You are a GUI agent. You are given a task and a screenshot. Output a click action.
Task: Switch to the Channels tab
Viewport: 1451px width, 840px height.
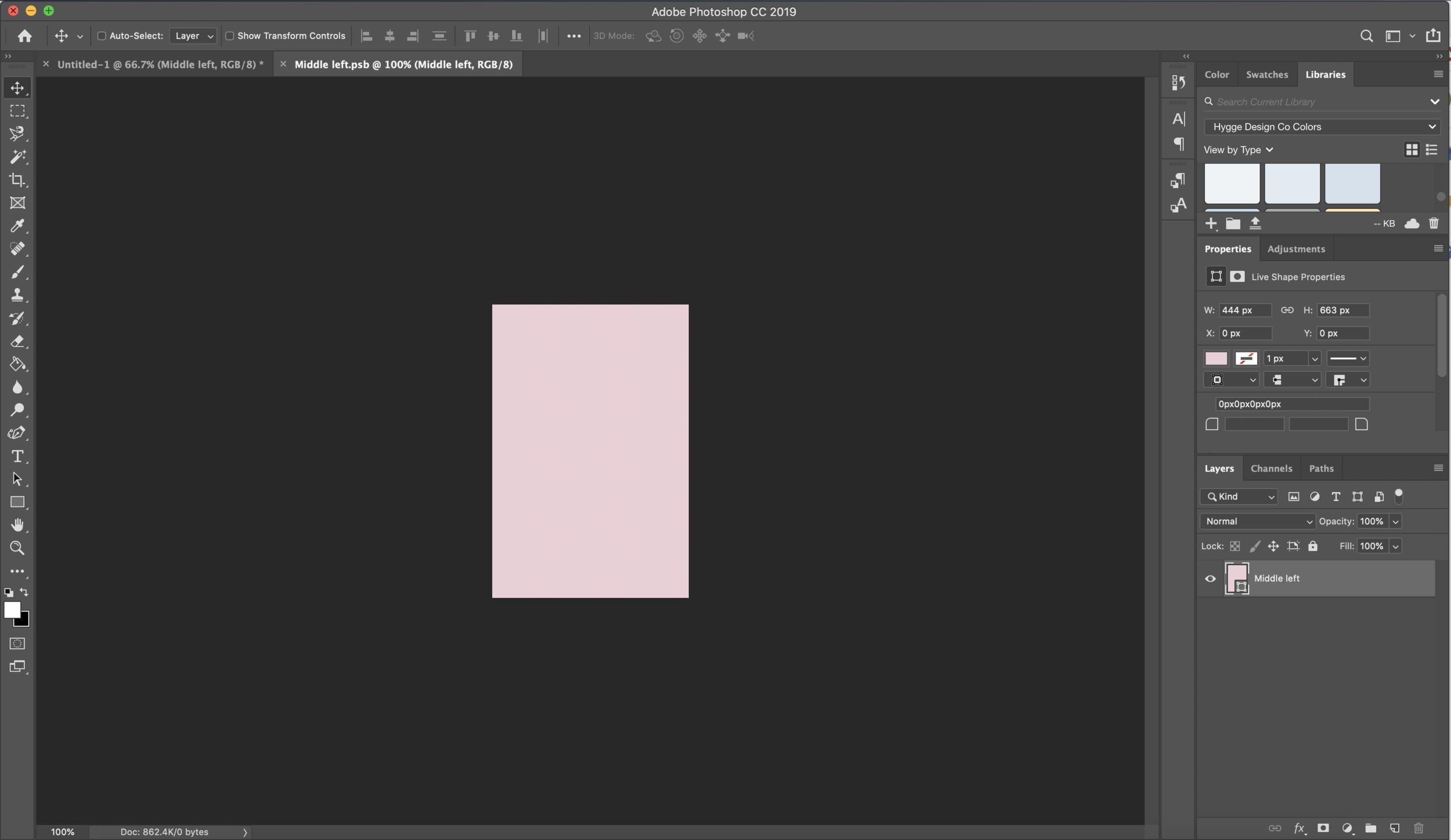point(1271,469)
